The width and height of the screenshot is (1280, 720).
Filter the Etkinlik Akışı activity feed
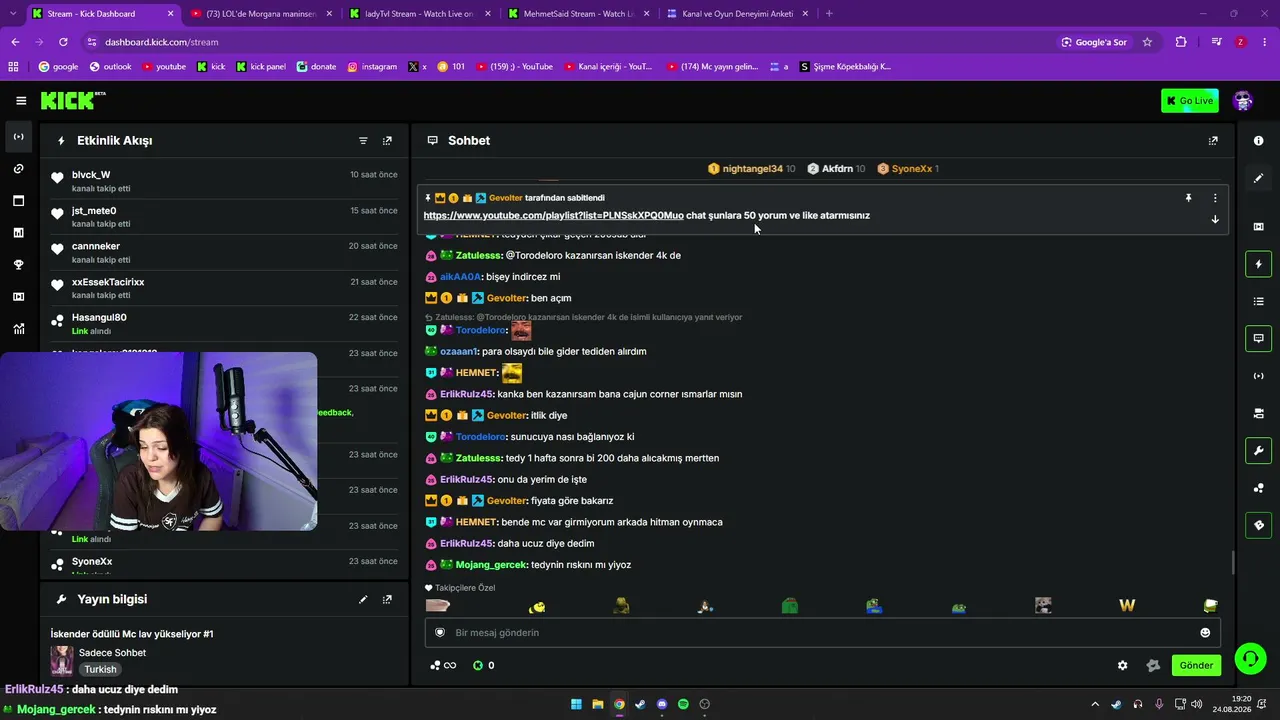[363, 141]
